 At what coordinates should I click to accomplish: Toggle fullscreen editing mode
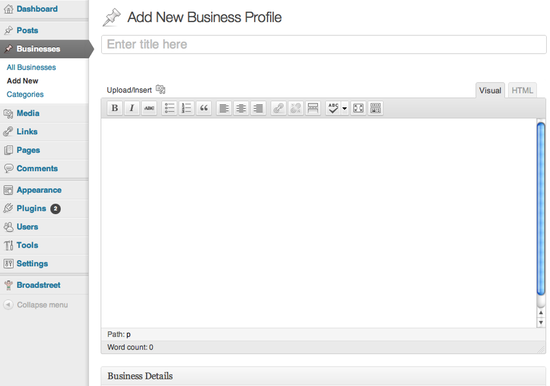[x=358, y=108]
